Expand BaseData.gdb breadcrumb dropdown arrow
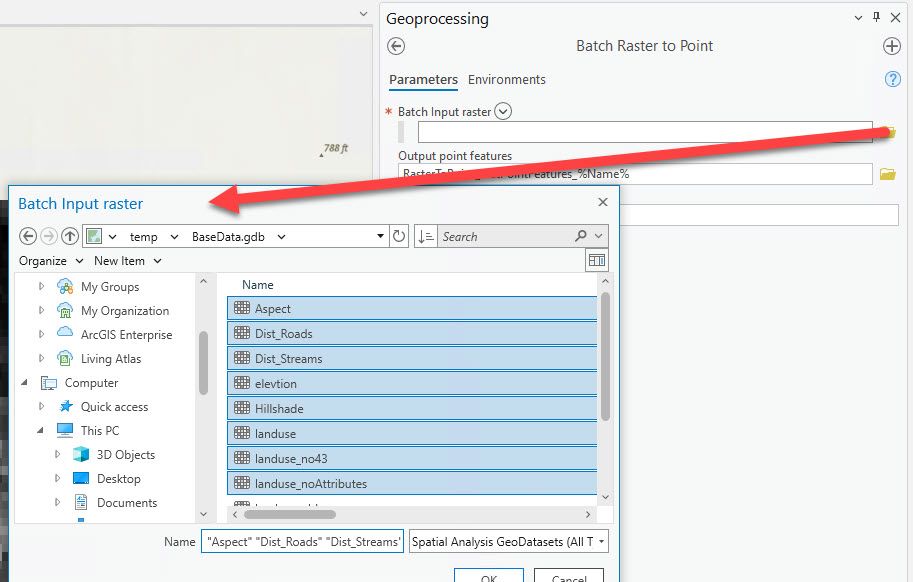 281,237
